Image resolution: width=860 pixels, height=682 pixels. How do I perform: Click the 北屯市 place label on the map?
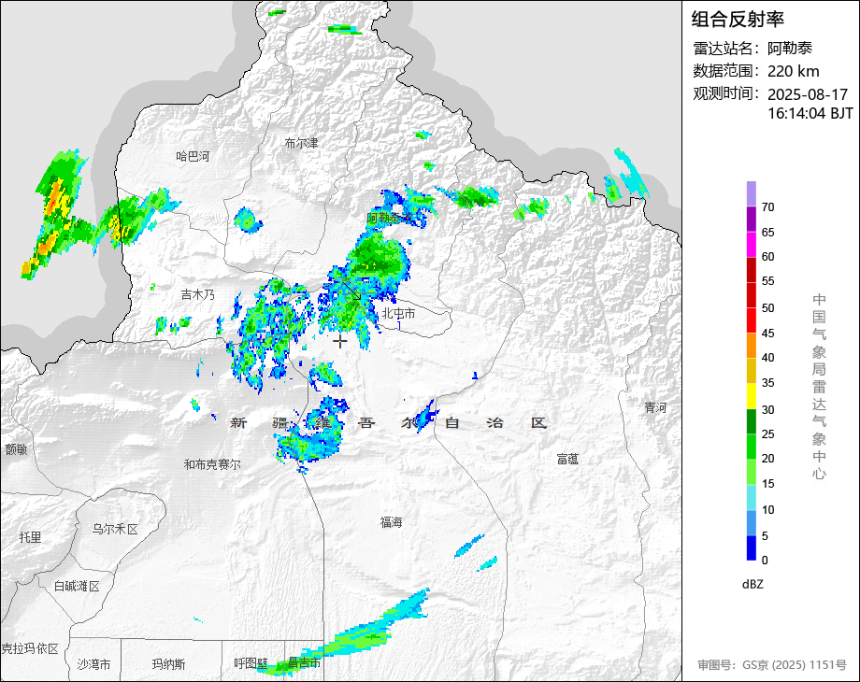pos(399,313)
